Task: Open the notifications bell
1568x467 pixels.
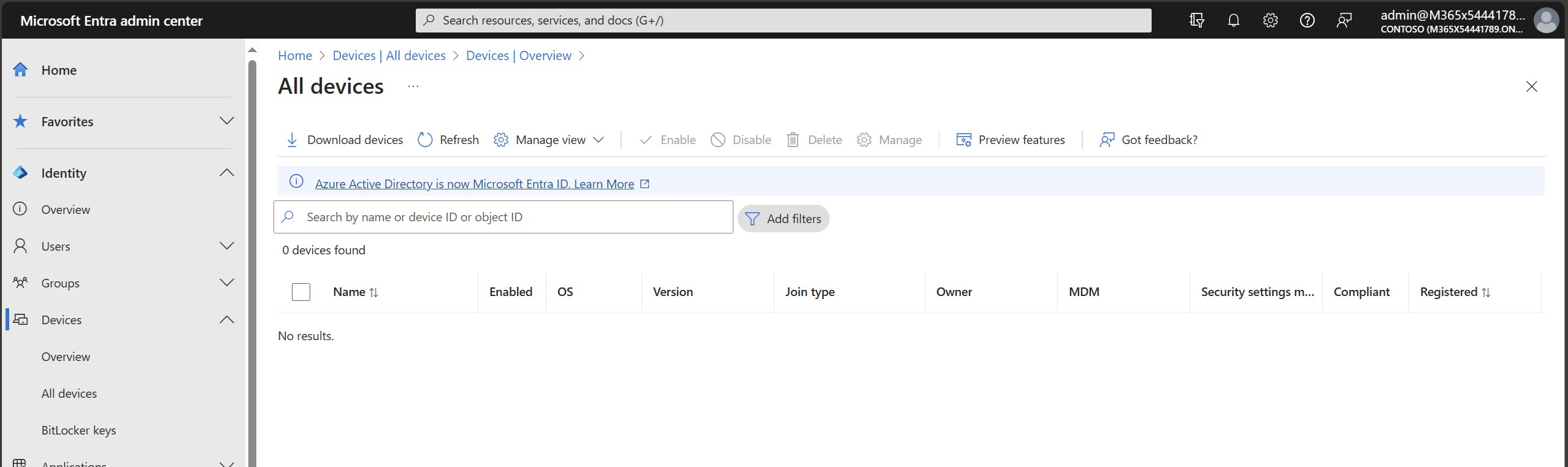Action: [x=1233, y=20]
